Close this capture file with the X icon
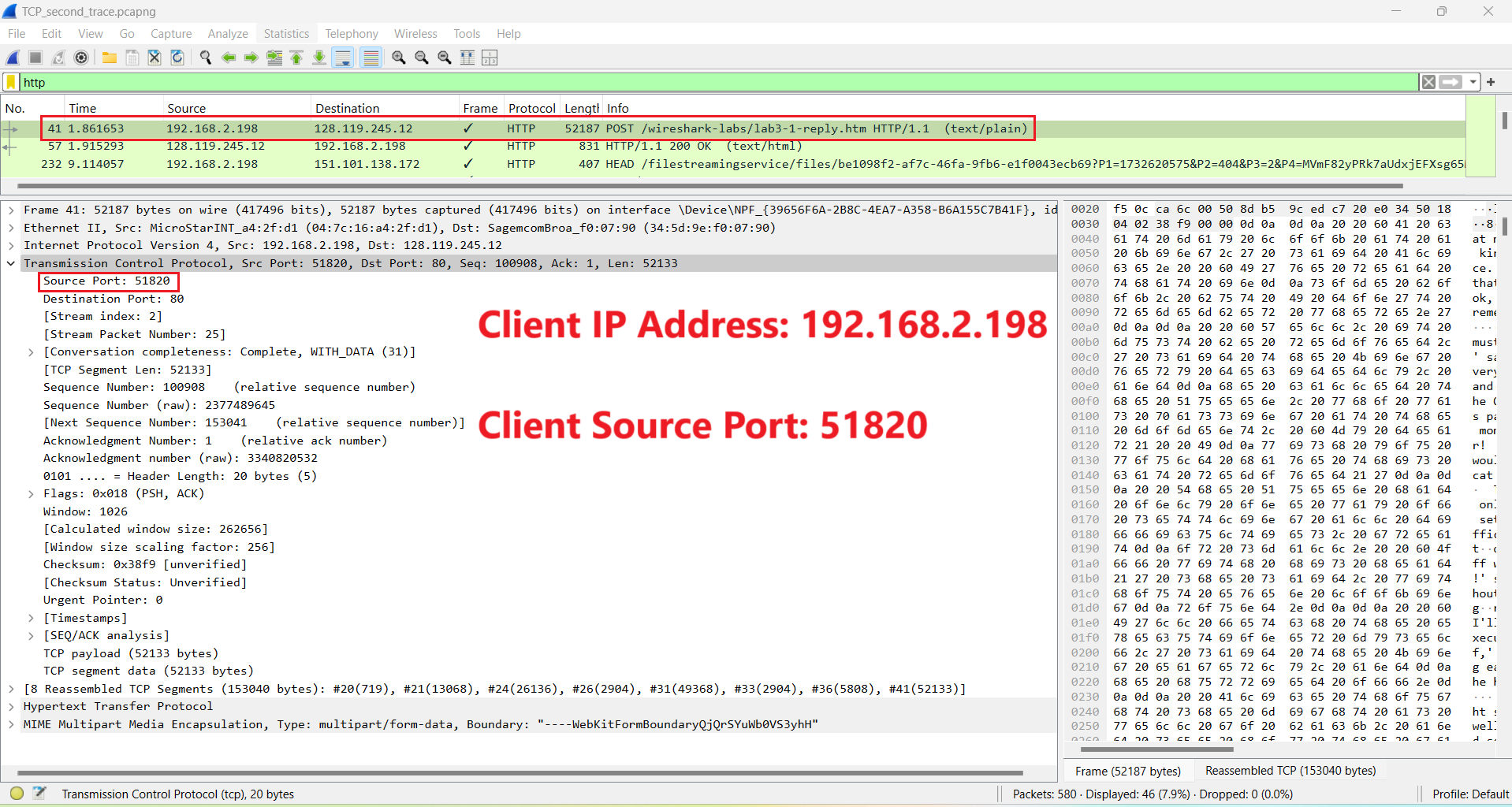The width and height of the screenshot is (1512, 807). coord(155,58)
